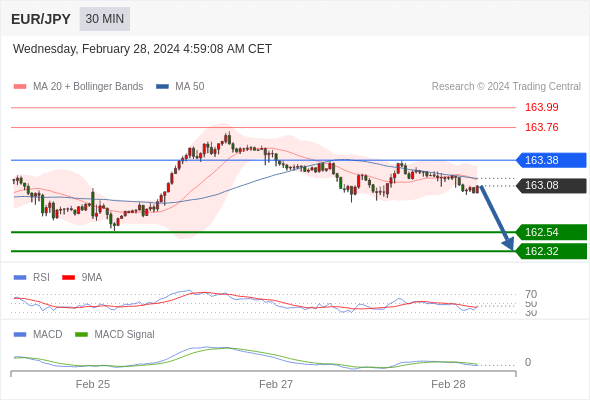Select the MA 50 blue legend swatch
This screenshot has width=590, height=400.
click(x=163, y=87)
